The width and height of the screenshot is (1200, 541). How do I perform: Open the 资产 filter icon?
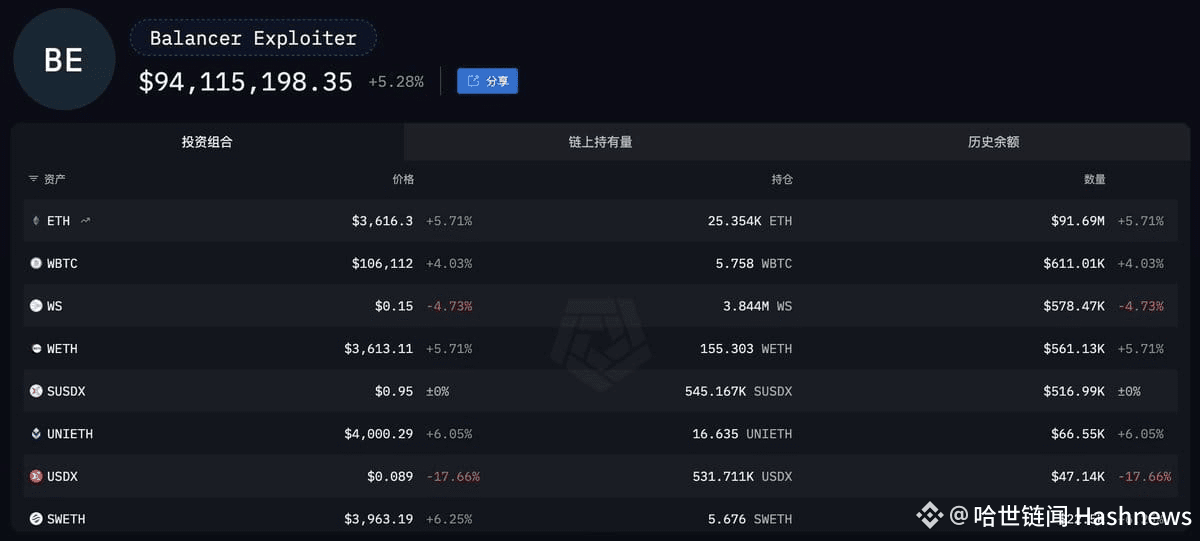[33, 179]
